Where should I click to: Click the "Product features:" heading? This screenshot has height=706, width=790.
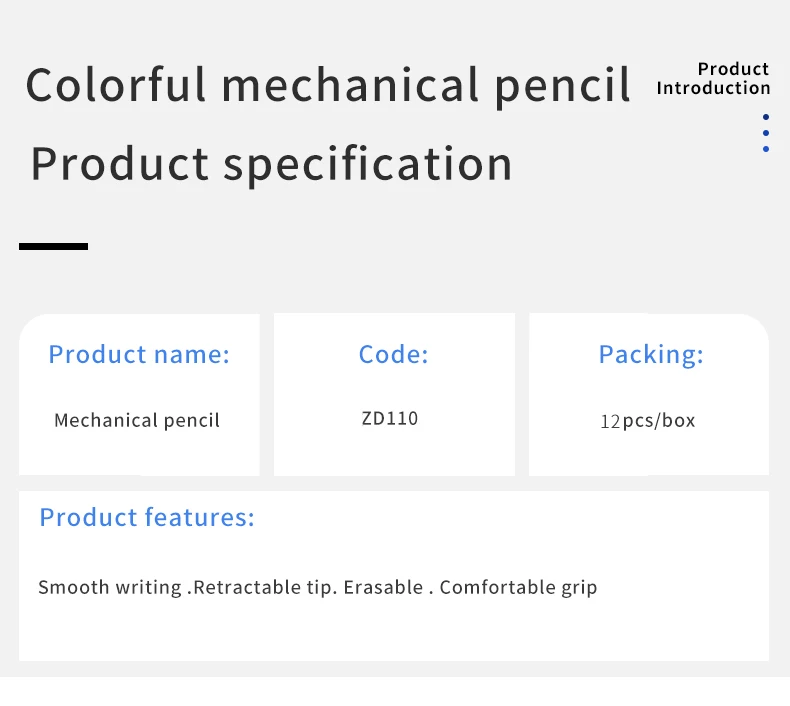pos(147,517)
